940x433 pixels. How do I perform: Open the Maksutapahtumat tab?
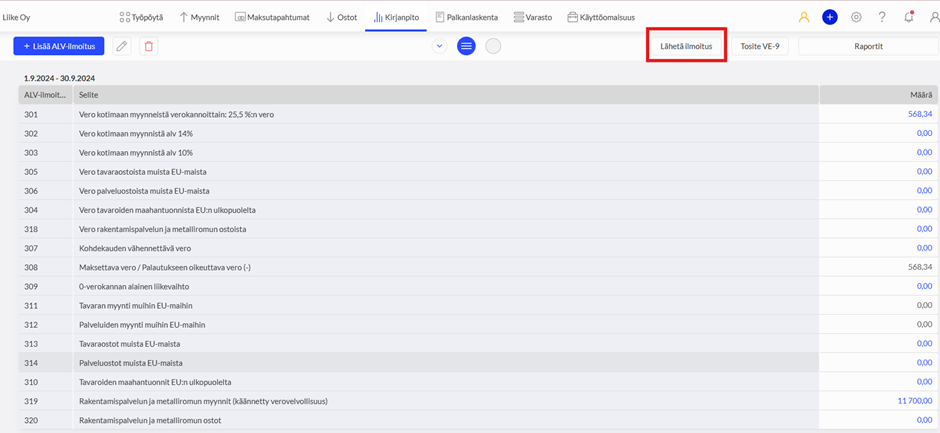(272, 17)
